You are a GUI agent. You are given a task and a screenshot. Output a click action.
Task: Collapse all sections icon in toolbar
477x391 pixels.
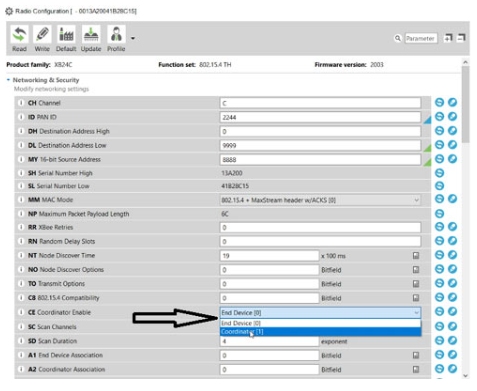tap(461, 38)
